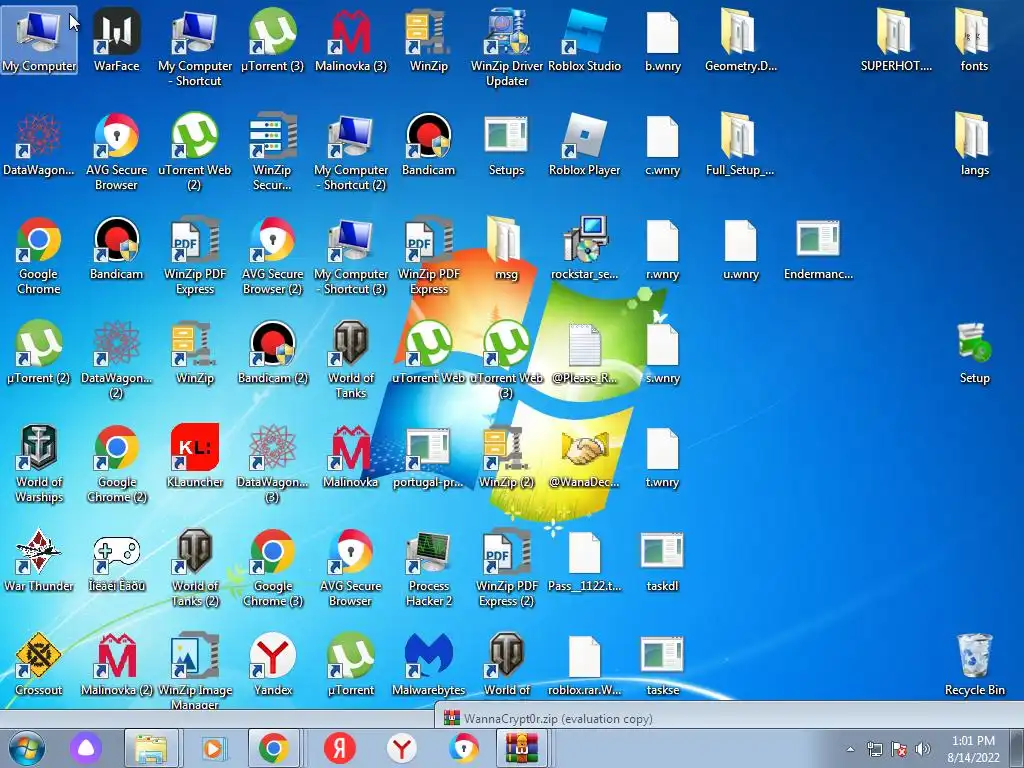Select the WinZip Driver Updater icon

point(507,47)
